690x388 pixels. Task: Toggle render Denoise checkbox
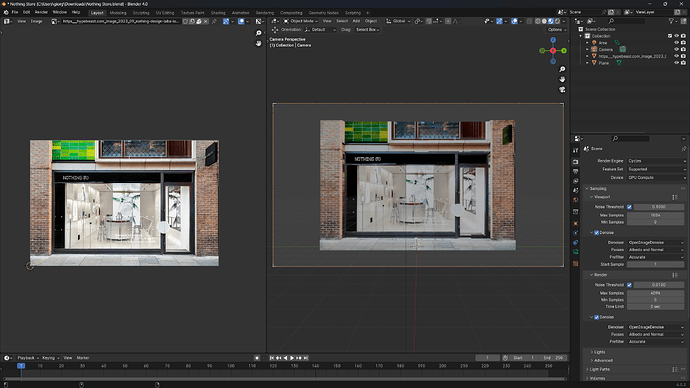click(597, 317)
